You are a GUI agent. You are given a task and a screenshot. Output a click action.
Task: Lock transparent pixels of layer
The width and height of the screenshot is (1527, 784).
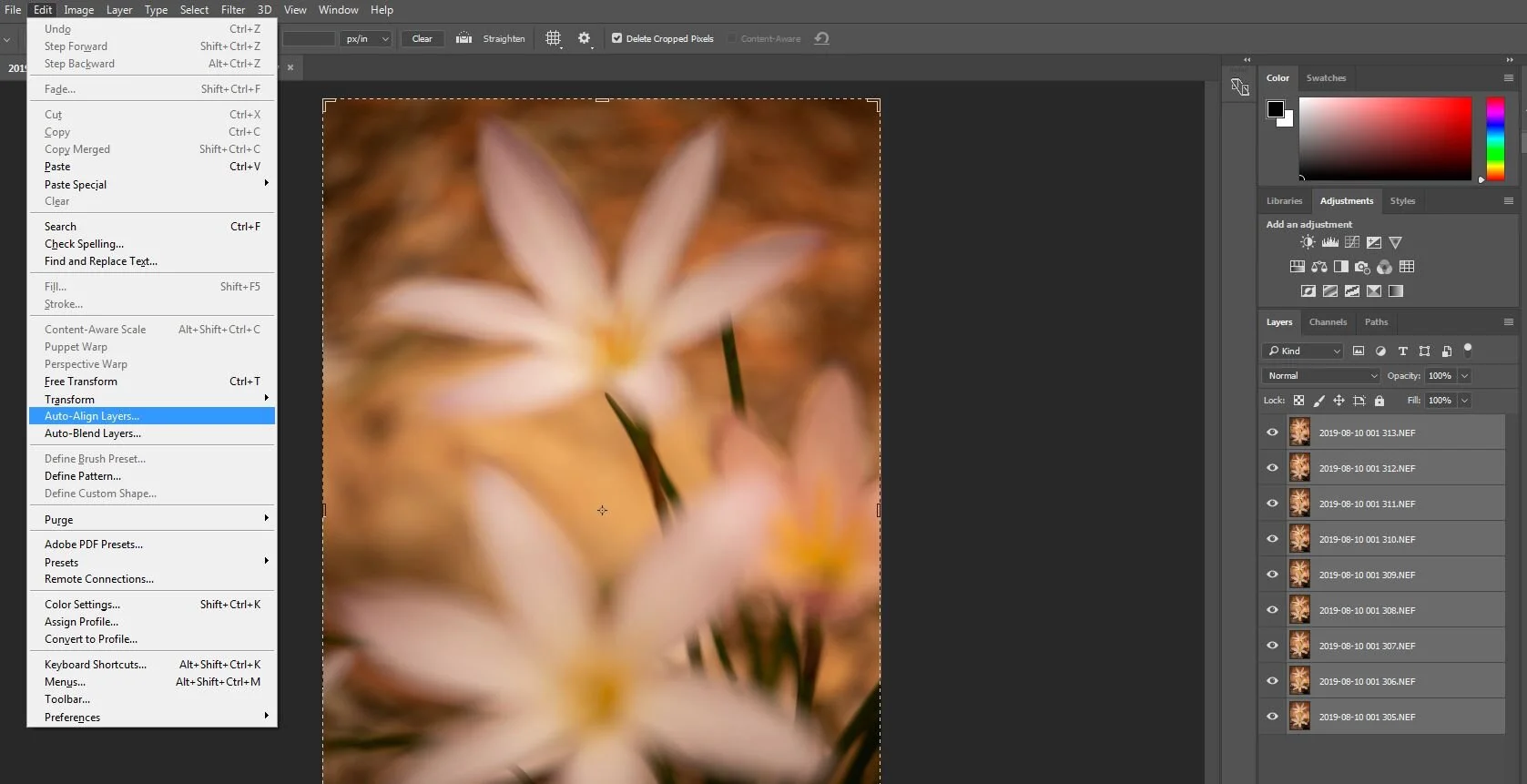(1298, 401)
